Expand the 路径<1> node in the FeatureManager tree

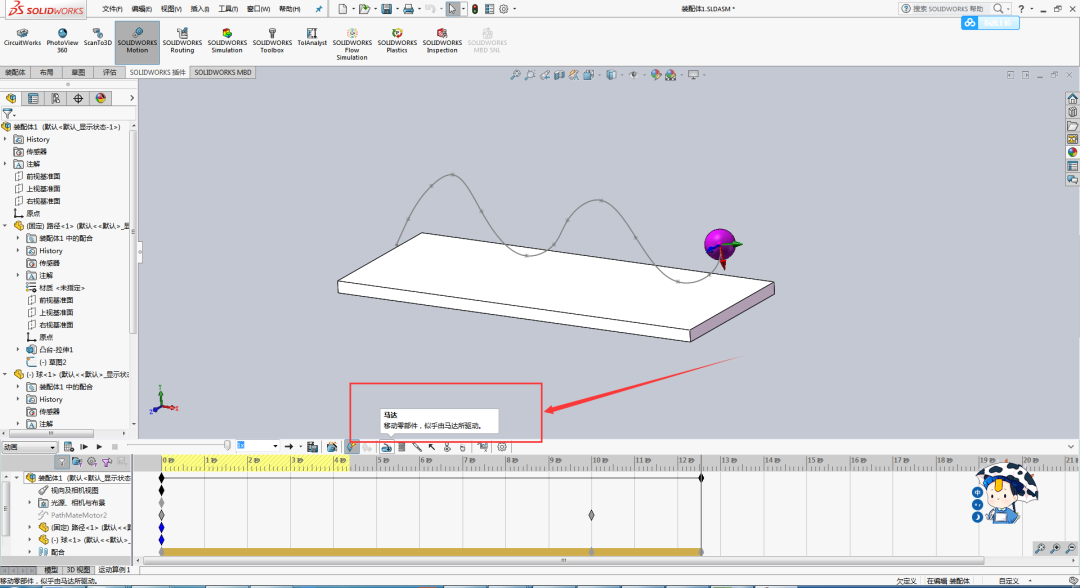point(6,225)
